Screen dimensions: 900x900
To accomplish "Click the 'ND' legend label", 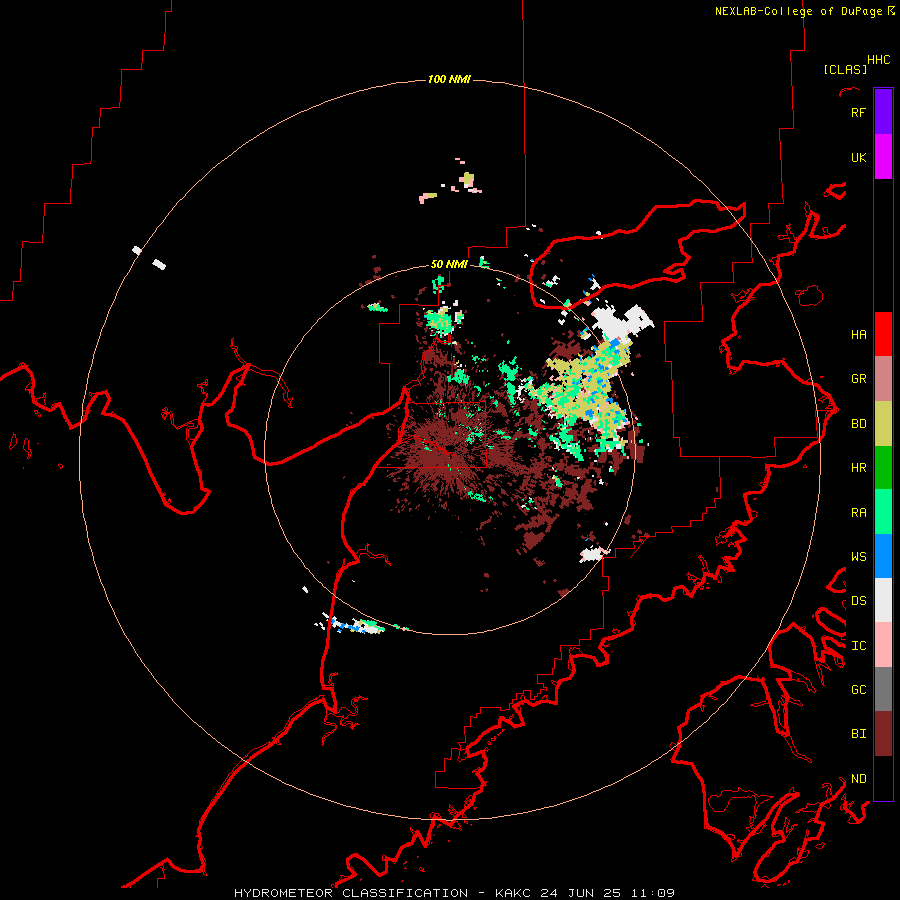I will pyautogui.click(x=858, y=779).
